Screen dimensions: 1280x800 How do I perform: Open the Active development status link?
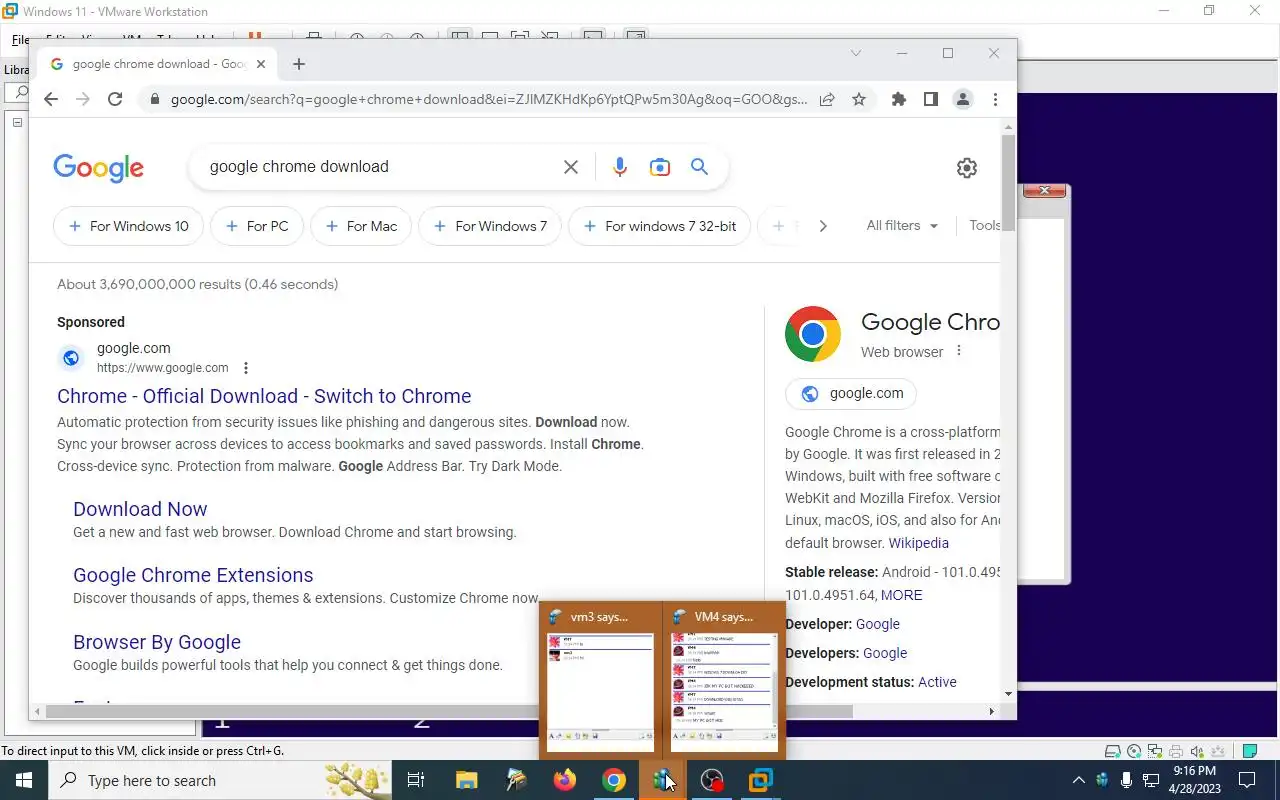pos(937,682)
